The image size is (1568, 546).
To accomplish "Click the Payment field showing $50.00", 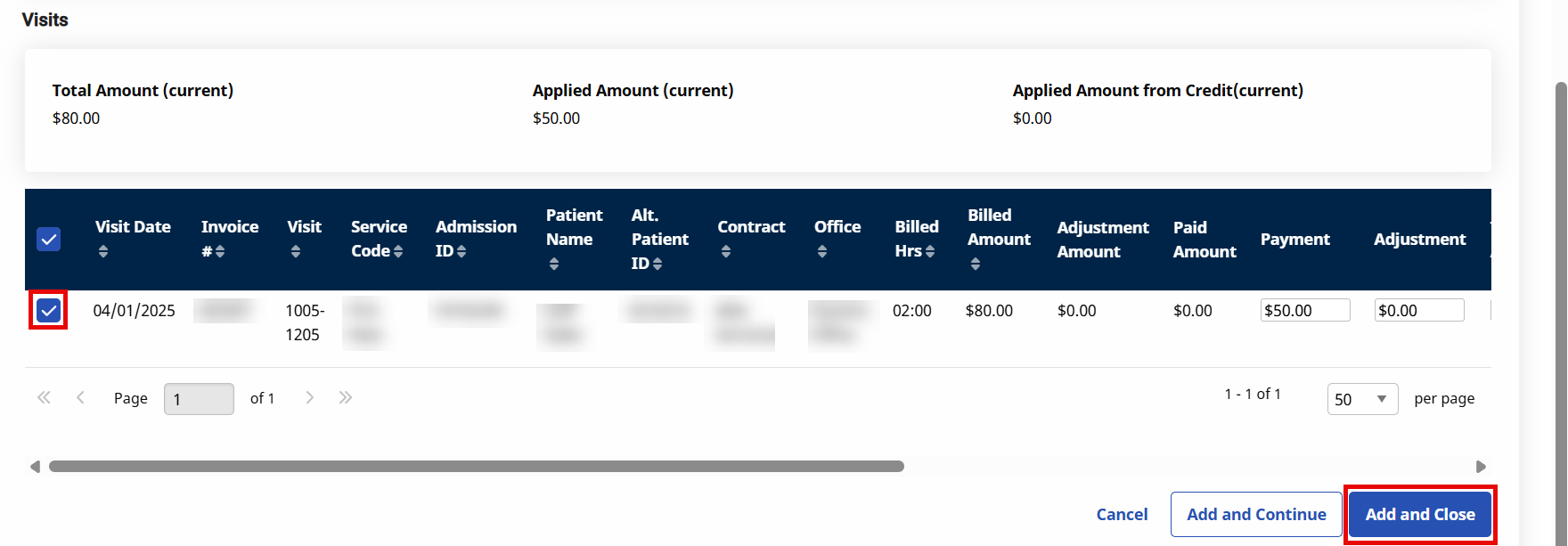I will tap(1304, 311).
